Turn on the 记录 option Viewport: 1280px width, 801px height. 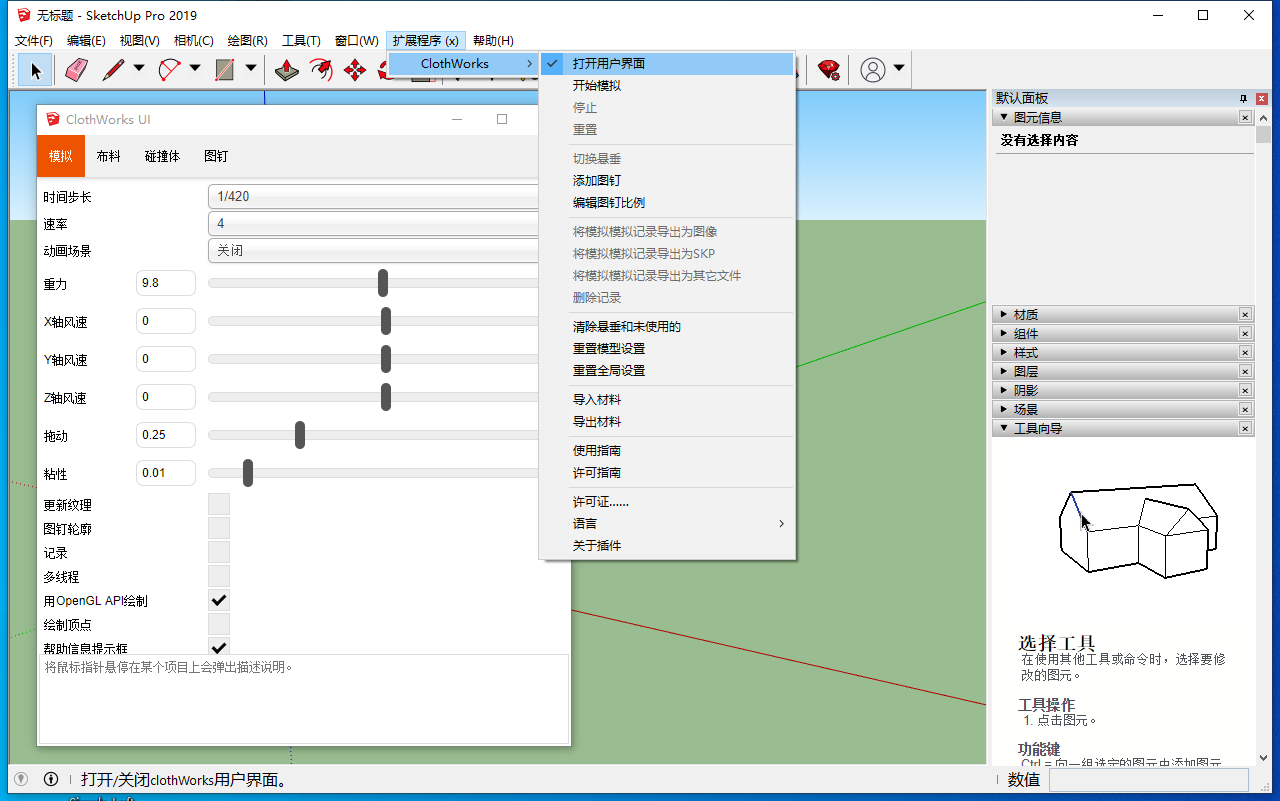point(219,552)
